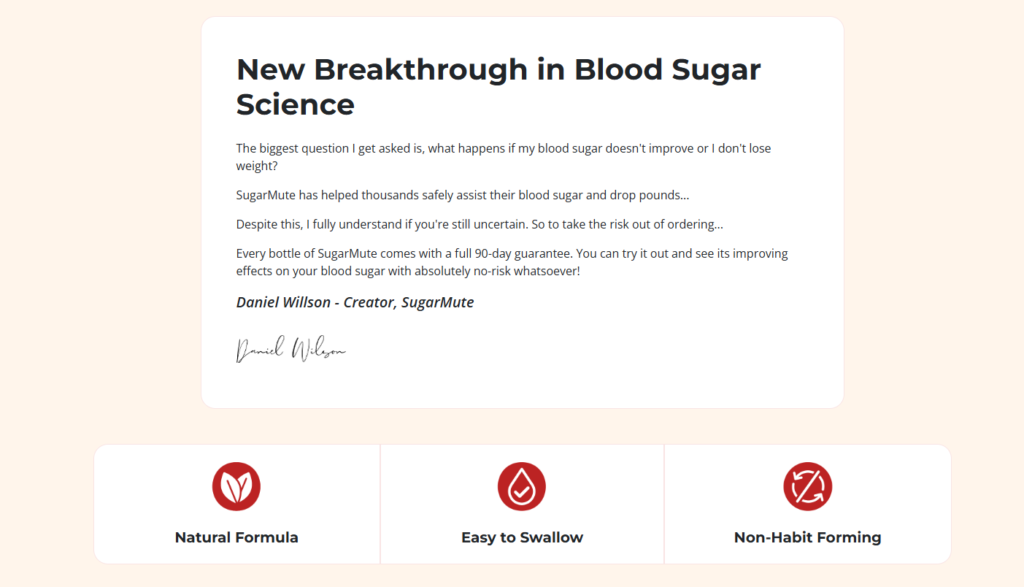Image resolution: width=1024 pixels, height=587 pixels.
Task: Click the "Every bottle of SugarMute" paragraph start
Action: tap(300, 254)
